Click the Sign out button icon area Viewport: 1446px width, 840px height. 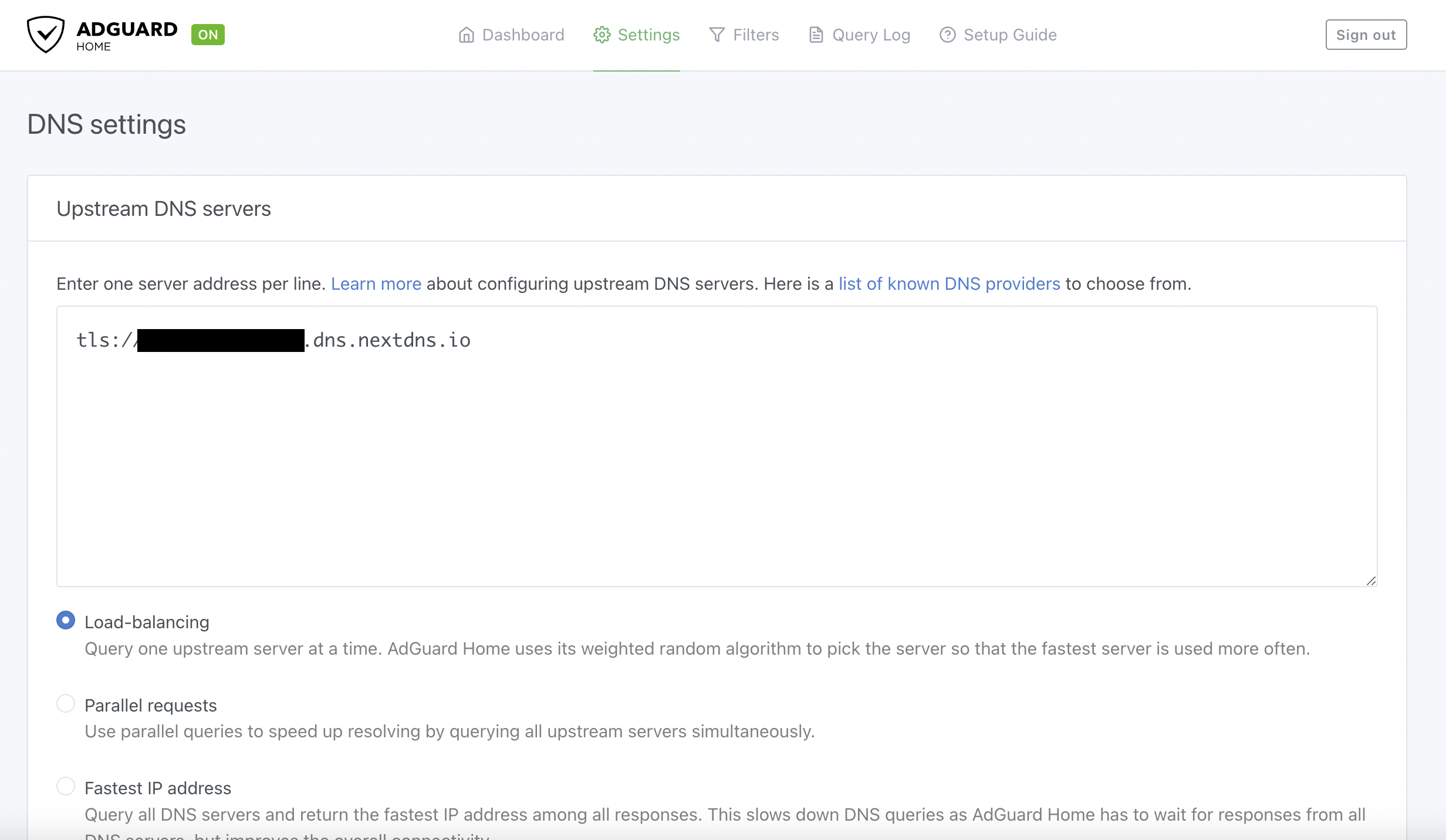[x=1366, y=35]
